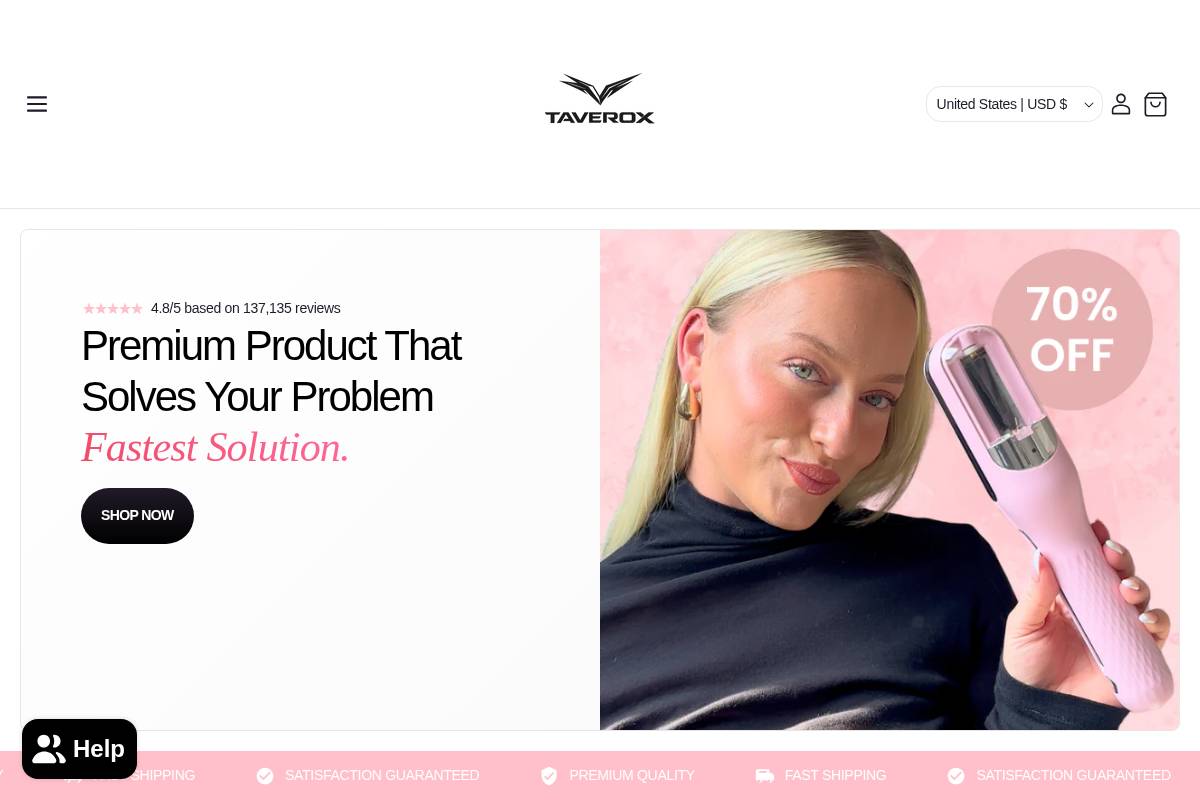Image resolution: width=1200 pixels, height=800 pixels.
Task: Click the Fast Shipping truck icon
Action: [x=765, y=776]
